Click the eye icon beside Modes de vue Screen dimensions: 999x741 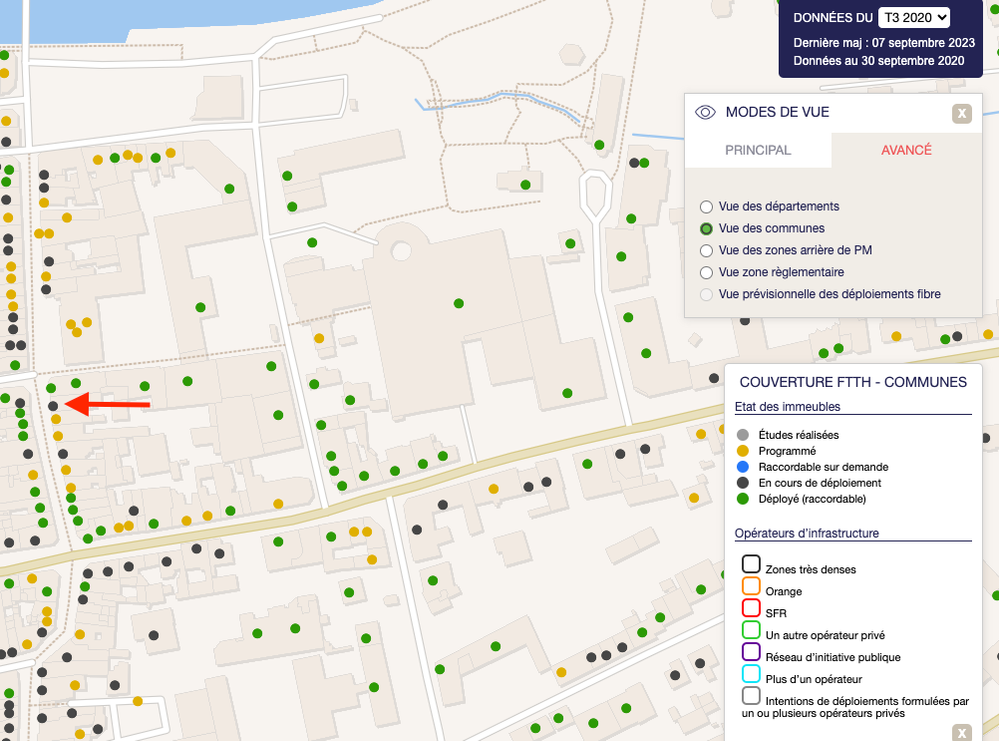[705, 112]
